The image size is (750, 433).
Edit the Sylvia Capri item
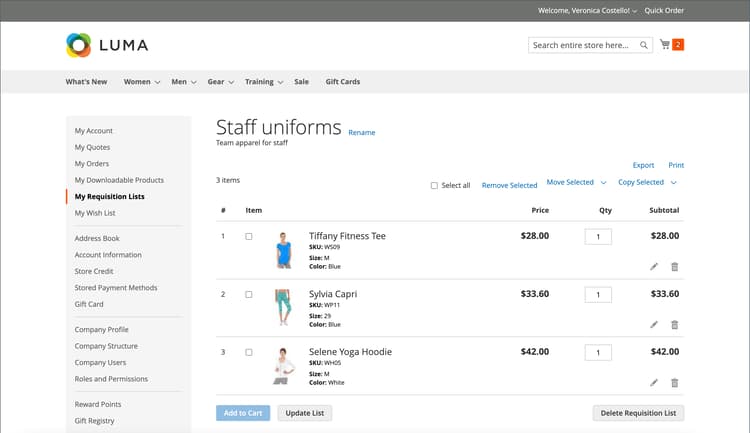[x=654, y=324]
